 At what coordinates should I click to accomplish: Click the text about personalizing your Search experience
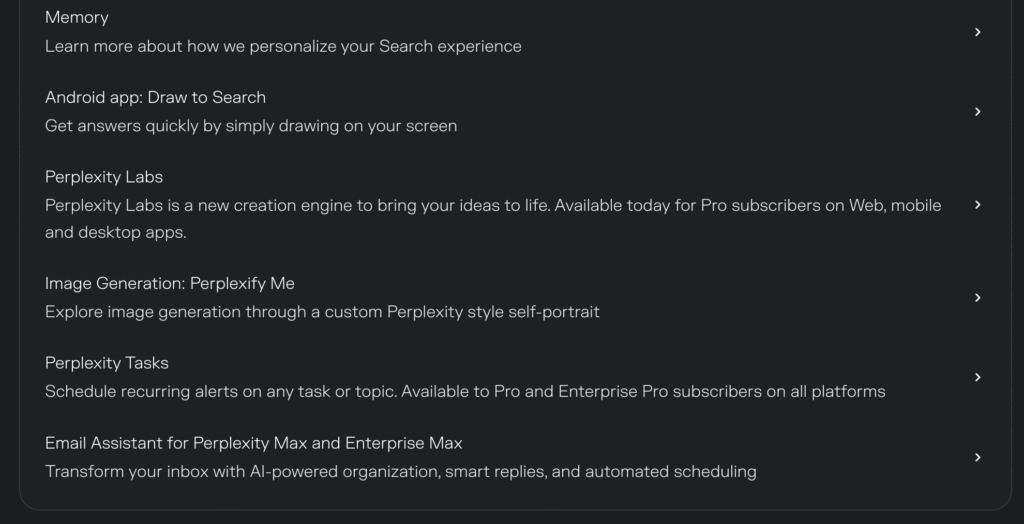click(x=283, y=46)
